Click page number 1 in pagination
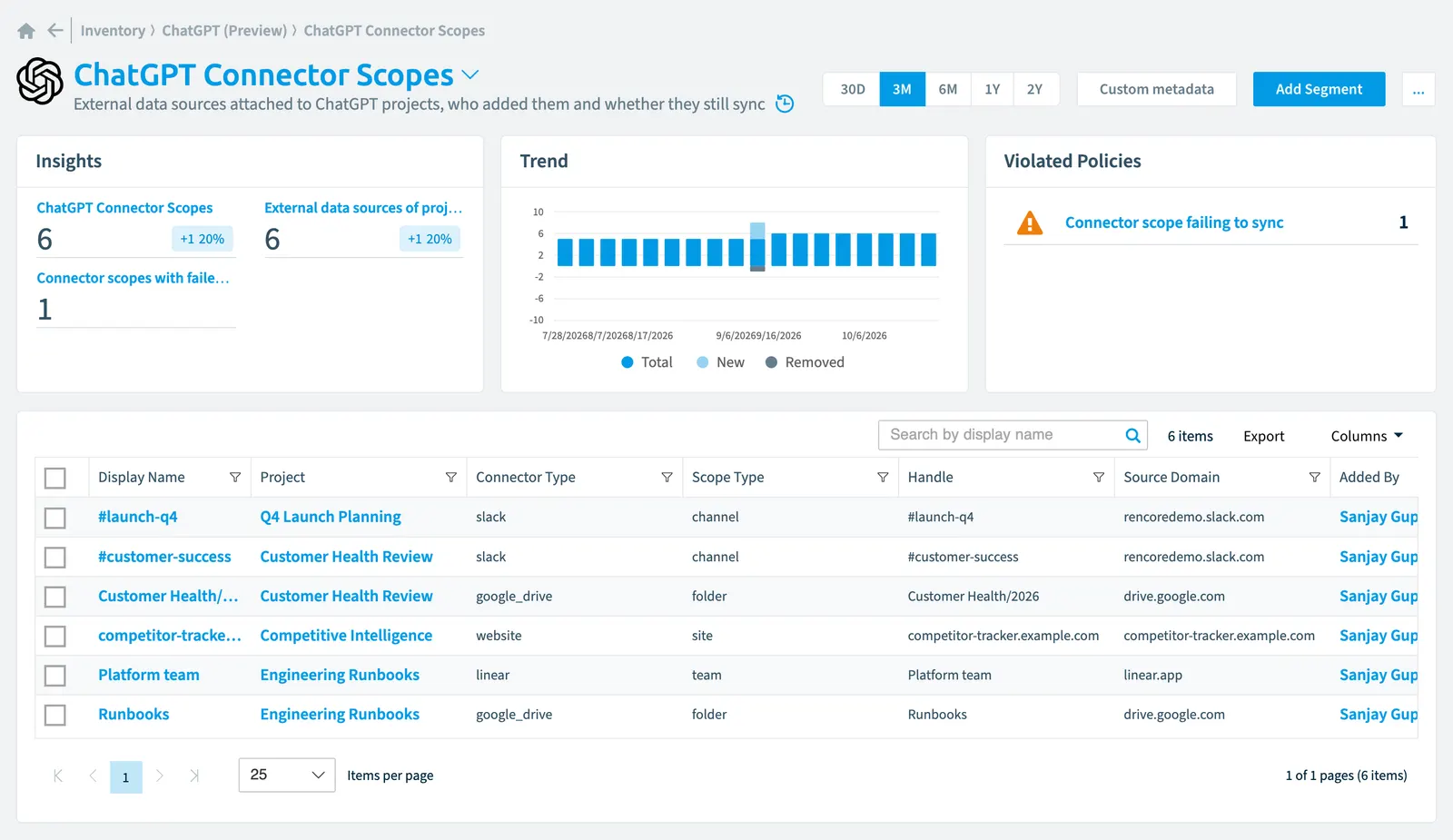The width and height of the screenshot is (1453, 840). (126, 777)
